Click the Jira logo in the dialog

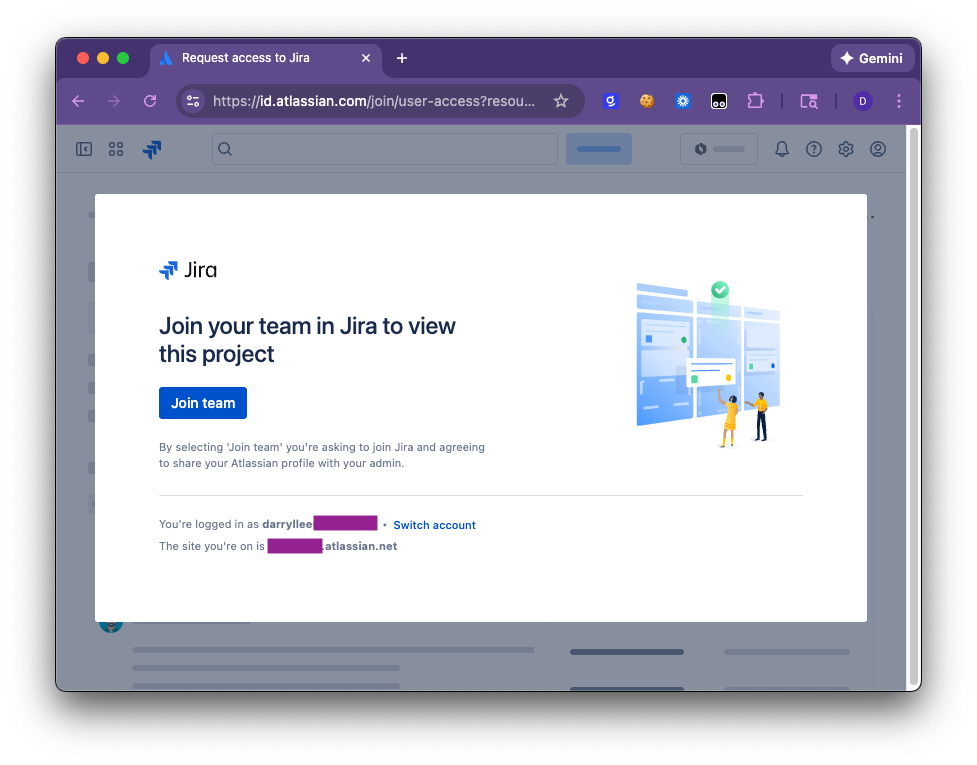click(188, 270)
